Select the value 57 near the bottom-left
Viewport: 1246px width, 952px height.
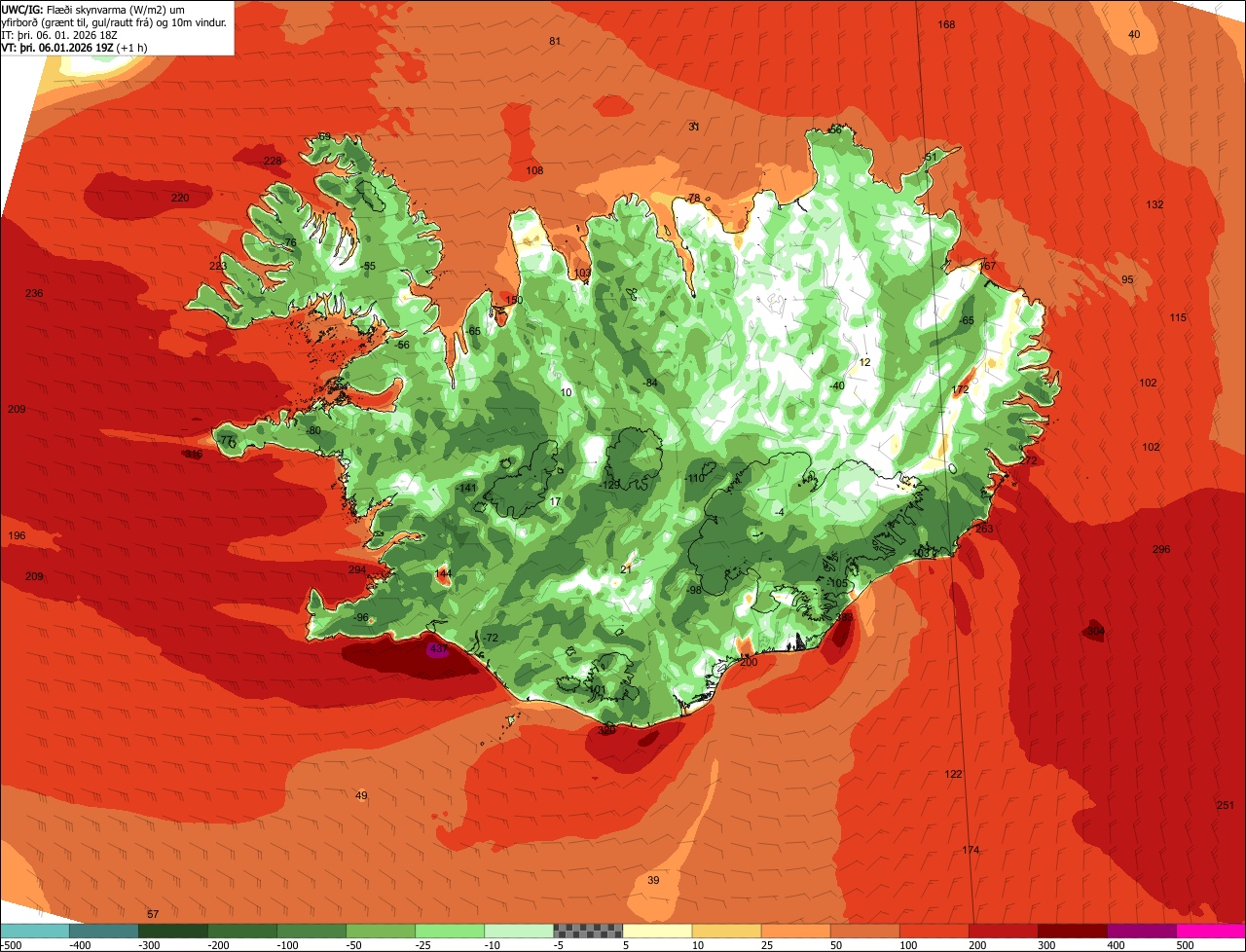tap(153, 913)
